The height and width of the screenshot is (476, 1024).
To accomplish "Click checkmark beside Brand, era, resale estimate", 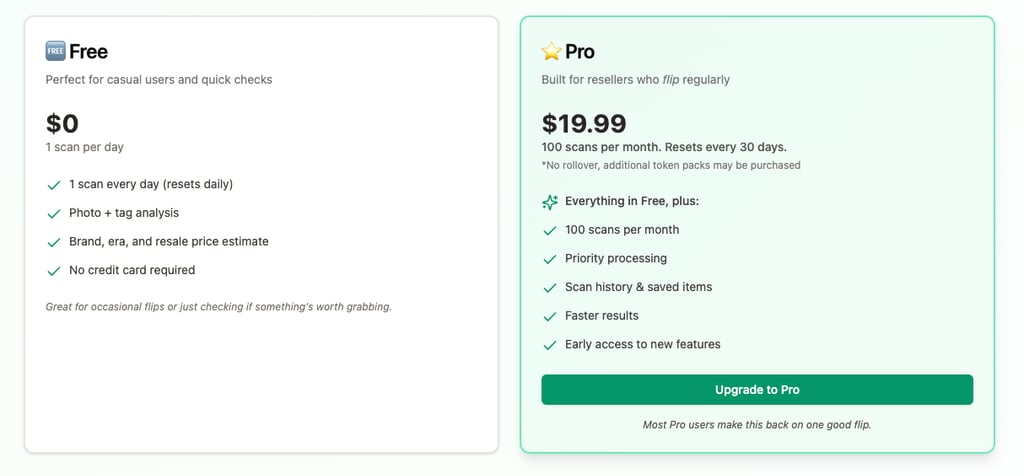I will click(x=54, y=242).
